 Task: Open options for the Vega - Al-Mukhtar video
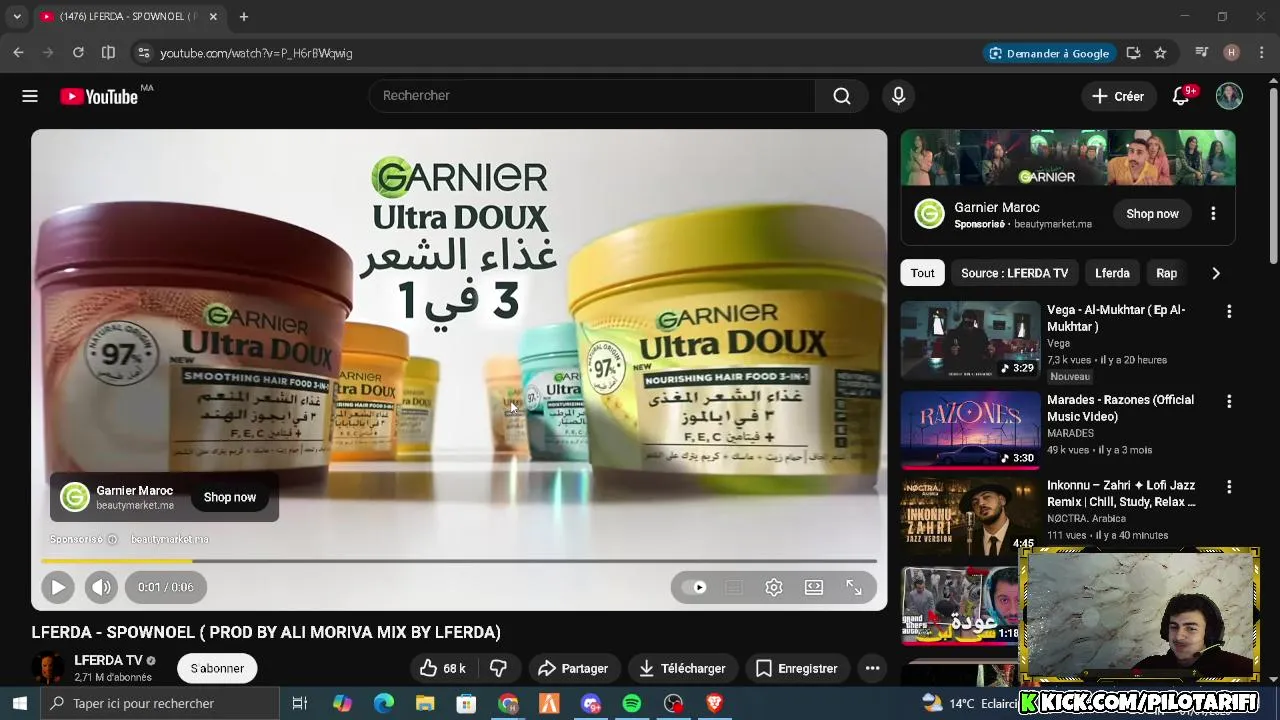pyautogui.click(x=1229, y=311)
